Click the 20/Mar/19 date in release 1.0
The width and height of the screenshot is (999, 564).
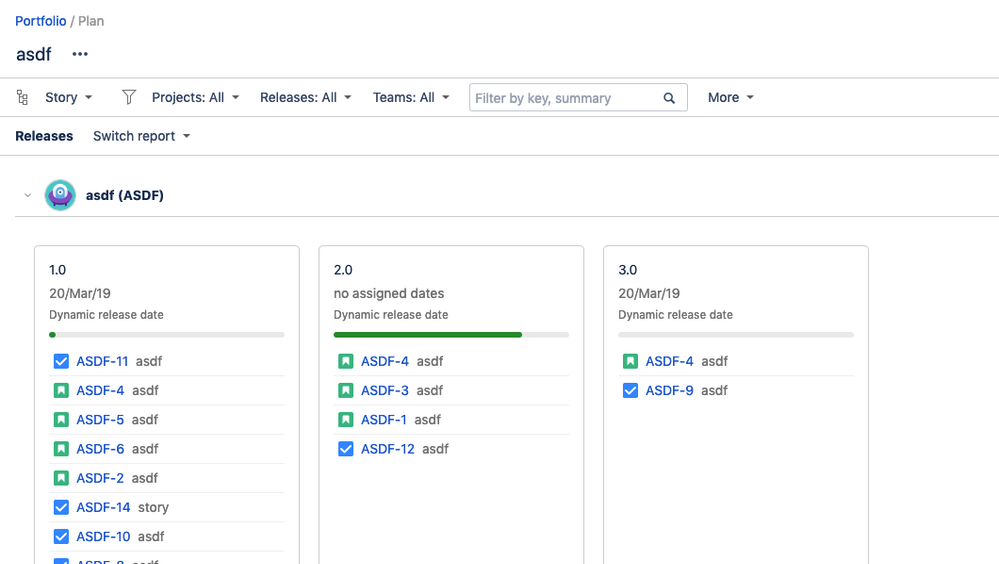[80, 294]
